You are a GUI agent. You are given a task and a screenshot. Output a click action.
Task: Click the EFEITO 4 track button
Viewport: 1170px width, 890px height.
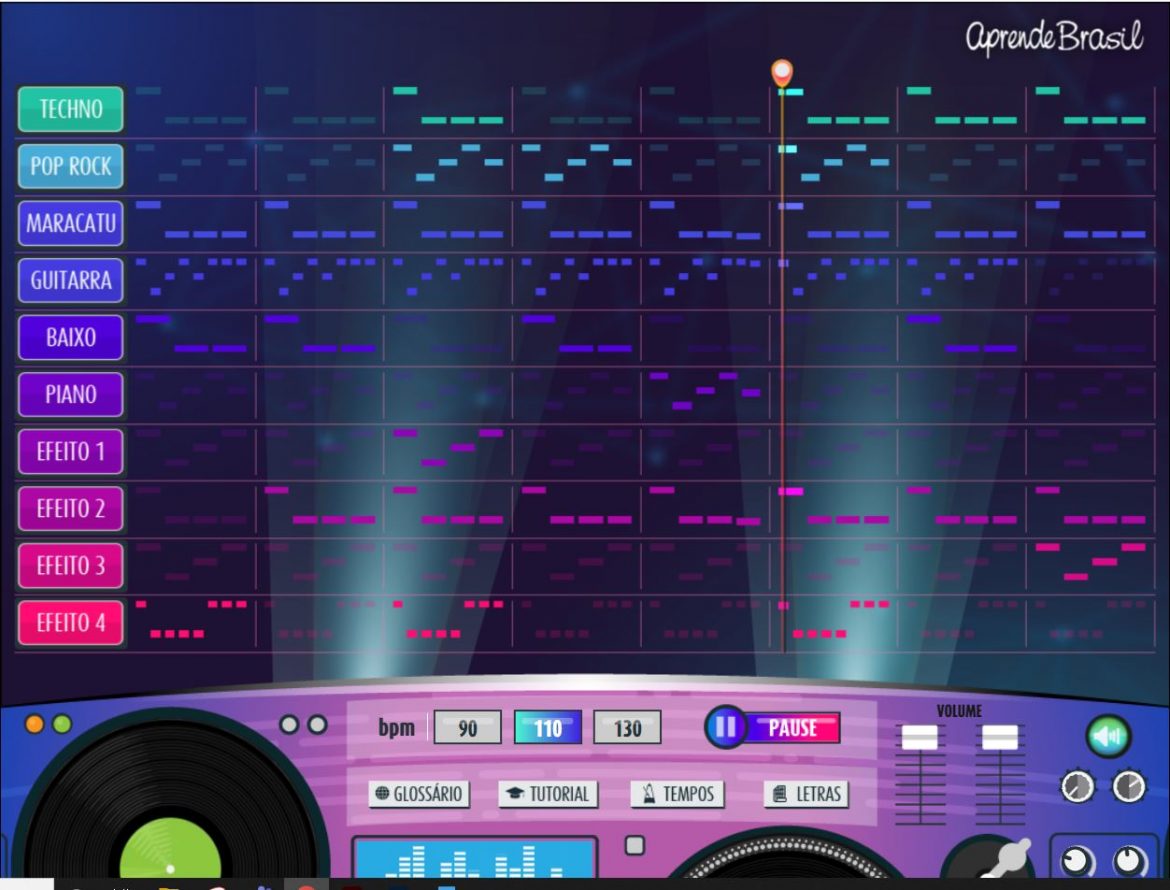pyautogui.click(x=71, y=622)
